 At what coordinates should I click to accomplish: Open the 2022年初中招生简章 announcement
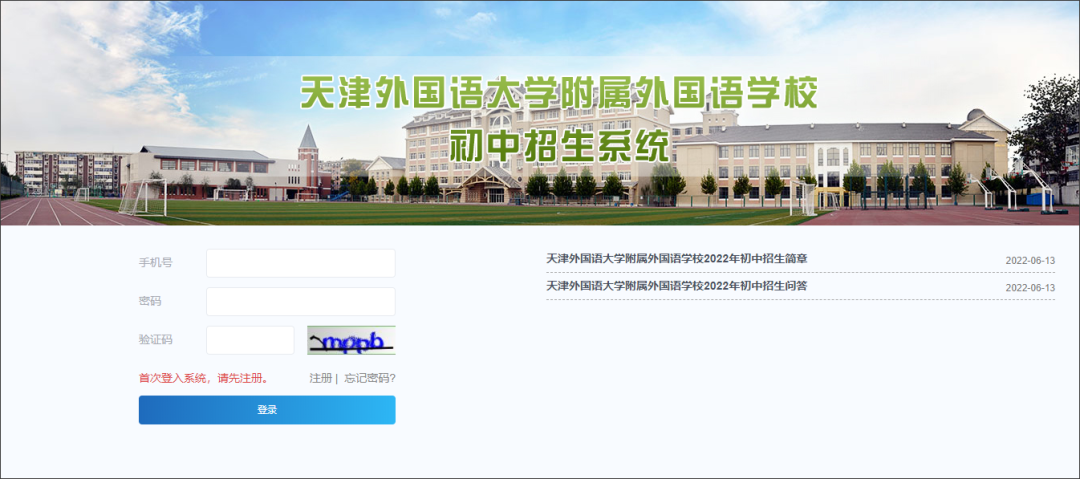click(676, 259)
